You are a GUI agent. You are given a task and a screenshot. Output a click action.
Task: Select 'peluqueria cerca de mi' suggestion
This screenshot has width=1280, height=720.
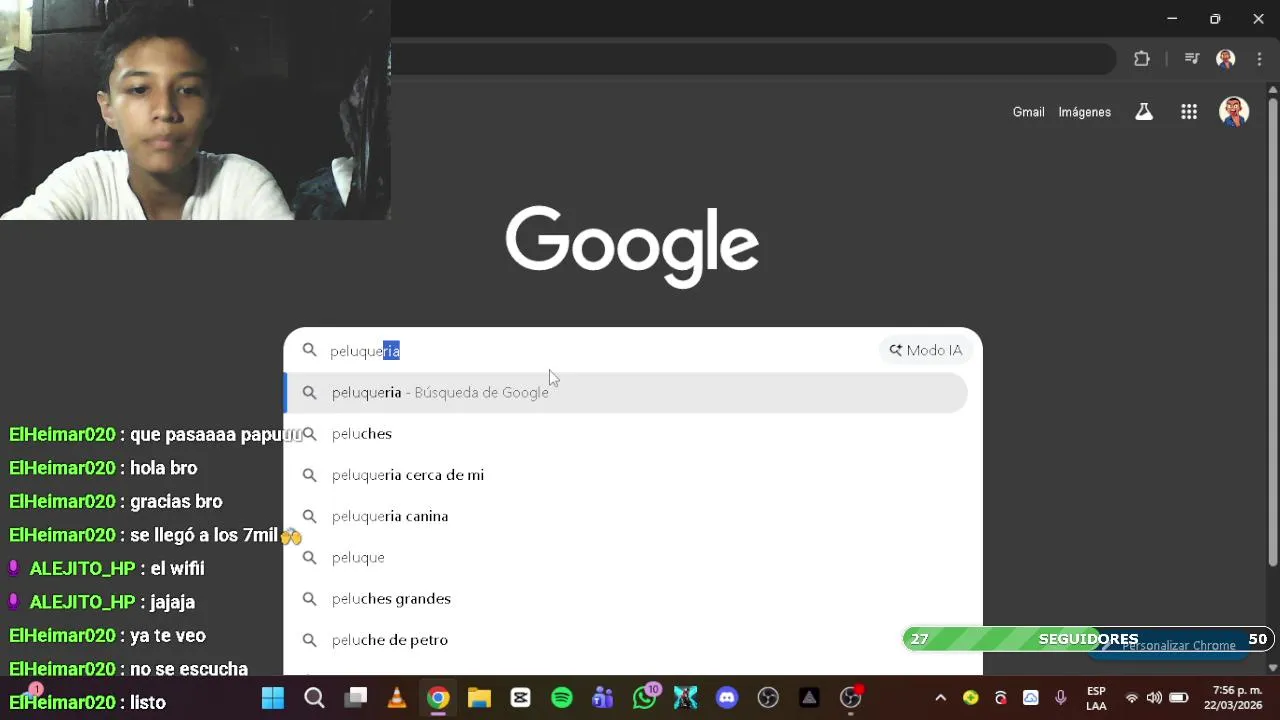coord(626,475)
